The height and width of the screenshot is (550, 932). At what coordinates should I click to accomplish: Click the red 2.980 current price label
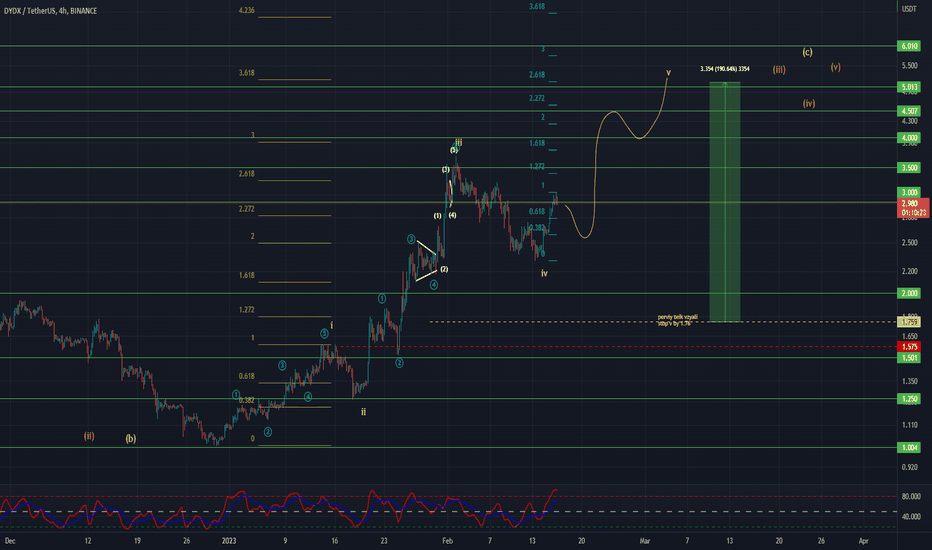[912, 208]
